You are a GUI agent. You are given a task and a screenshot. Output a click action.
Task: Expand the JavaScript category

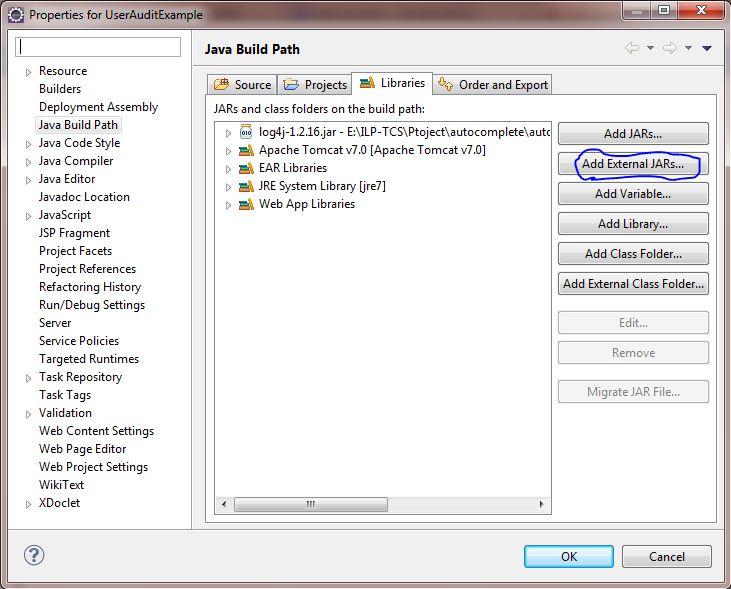click(28, 216)
